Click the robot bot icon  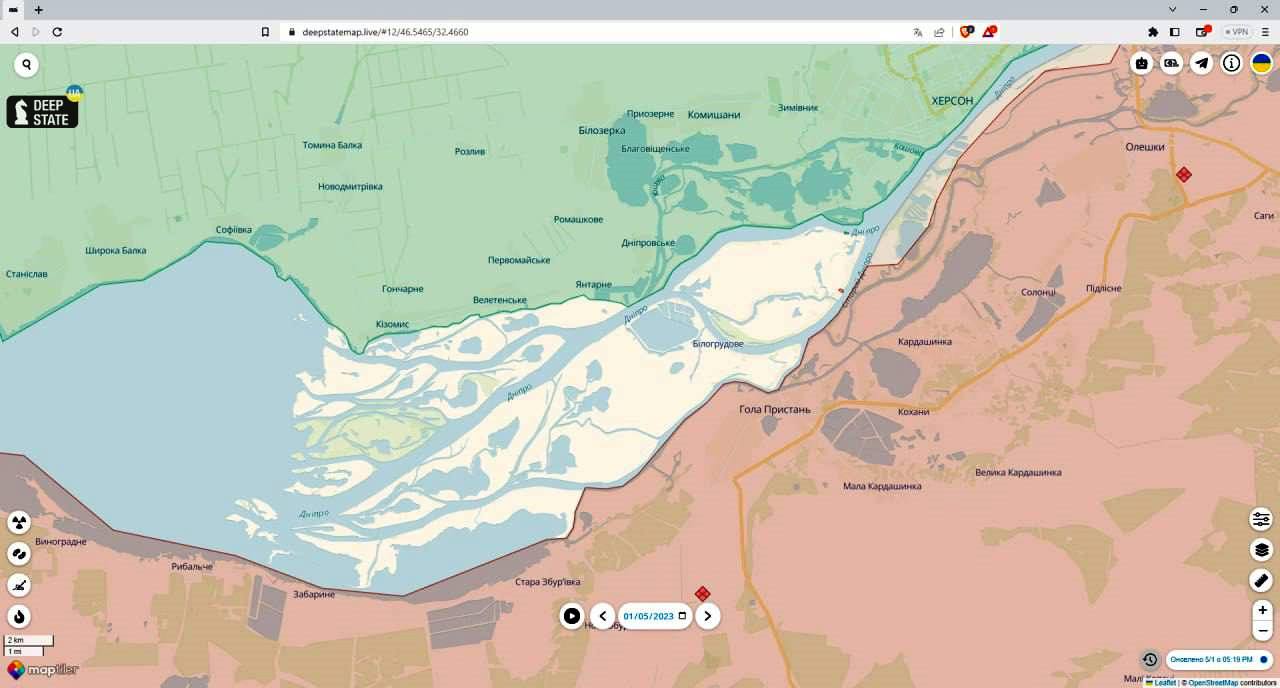(x=1142, y=63)
